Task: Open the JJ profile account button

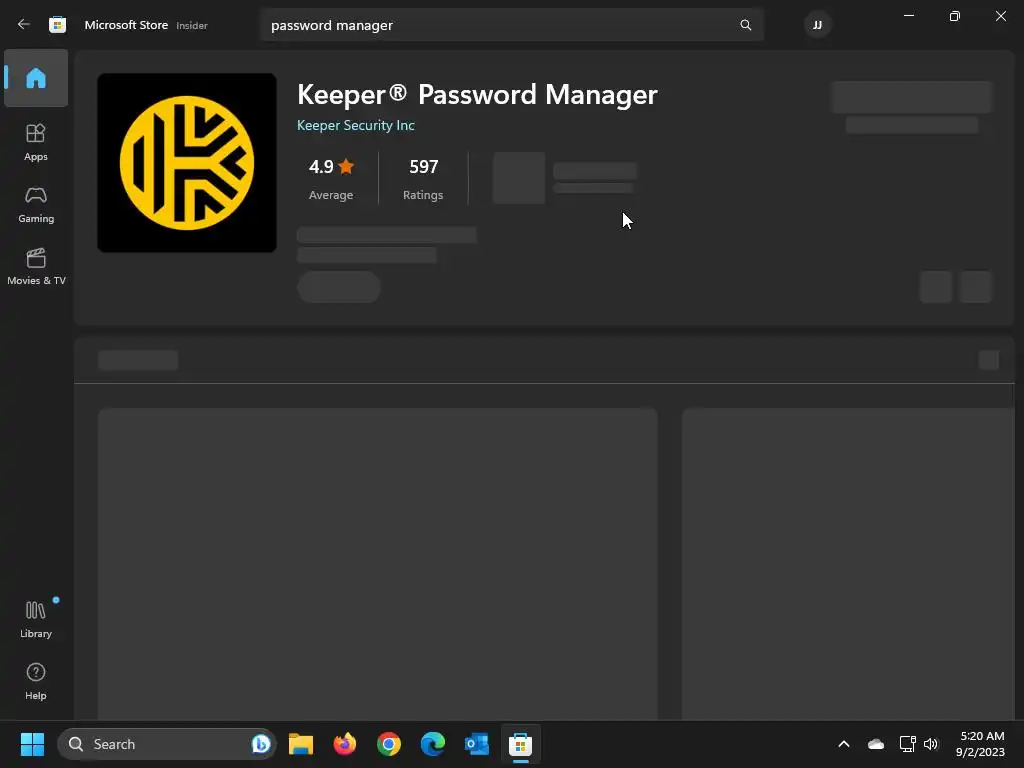Action: point(817,25)
